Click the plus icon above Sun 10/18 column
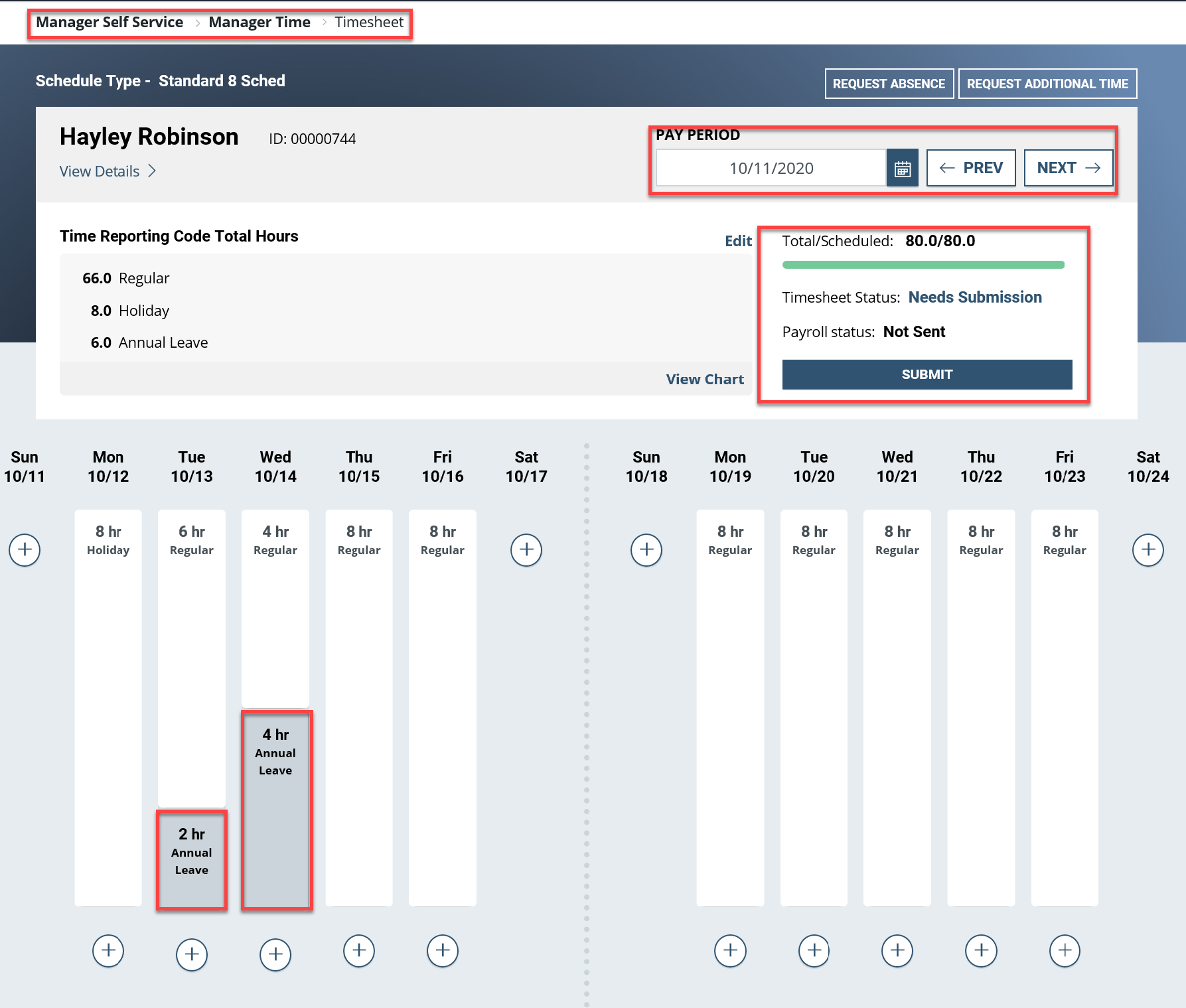 646,550
